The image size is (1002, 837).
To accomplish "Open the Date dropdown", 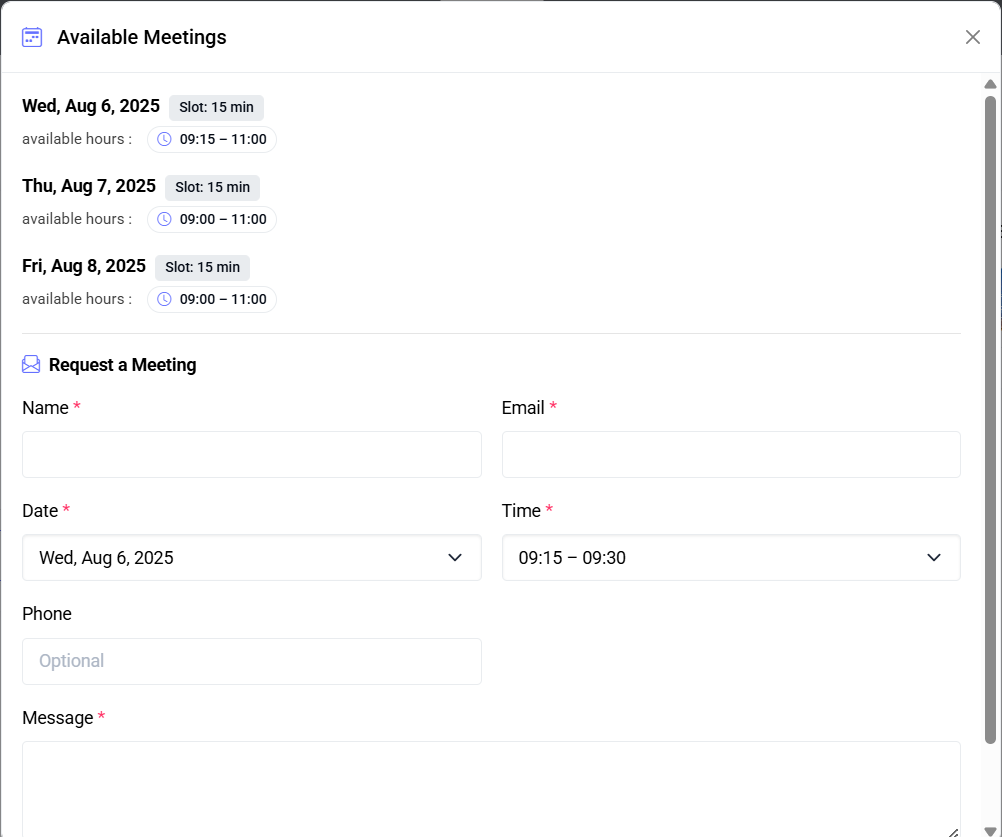I will (x=251, y=557).
